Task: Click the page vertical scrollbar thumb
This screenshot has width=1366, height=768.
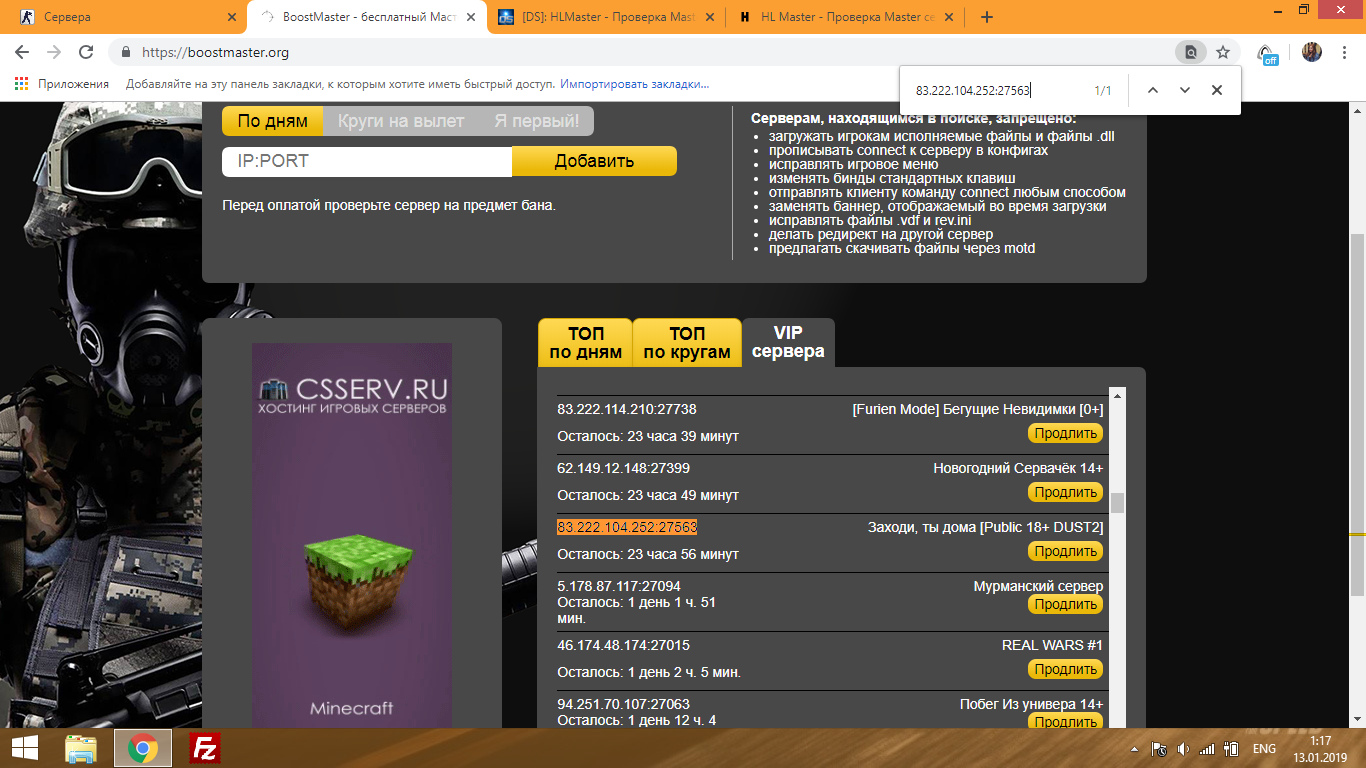Action: 1358,414
